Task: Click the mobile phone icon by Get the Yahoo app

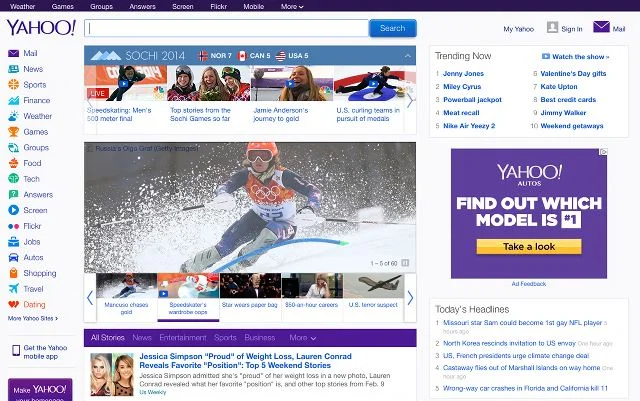Action: [x=16, y=350]
